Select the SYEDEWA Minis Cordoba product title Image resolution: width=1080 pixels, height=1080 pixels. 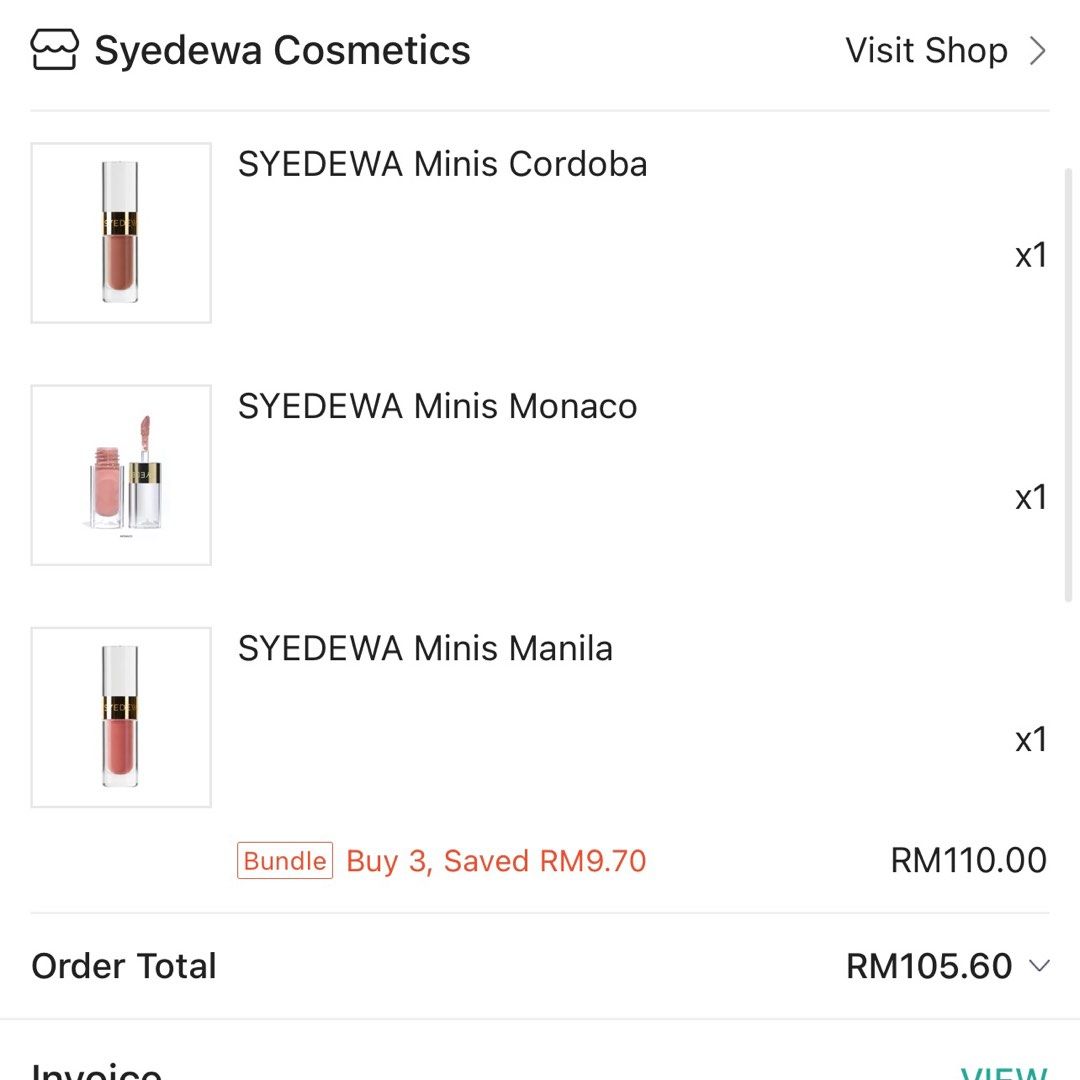coord(443,163)
